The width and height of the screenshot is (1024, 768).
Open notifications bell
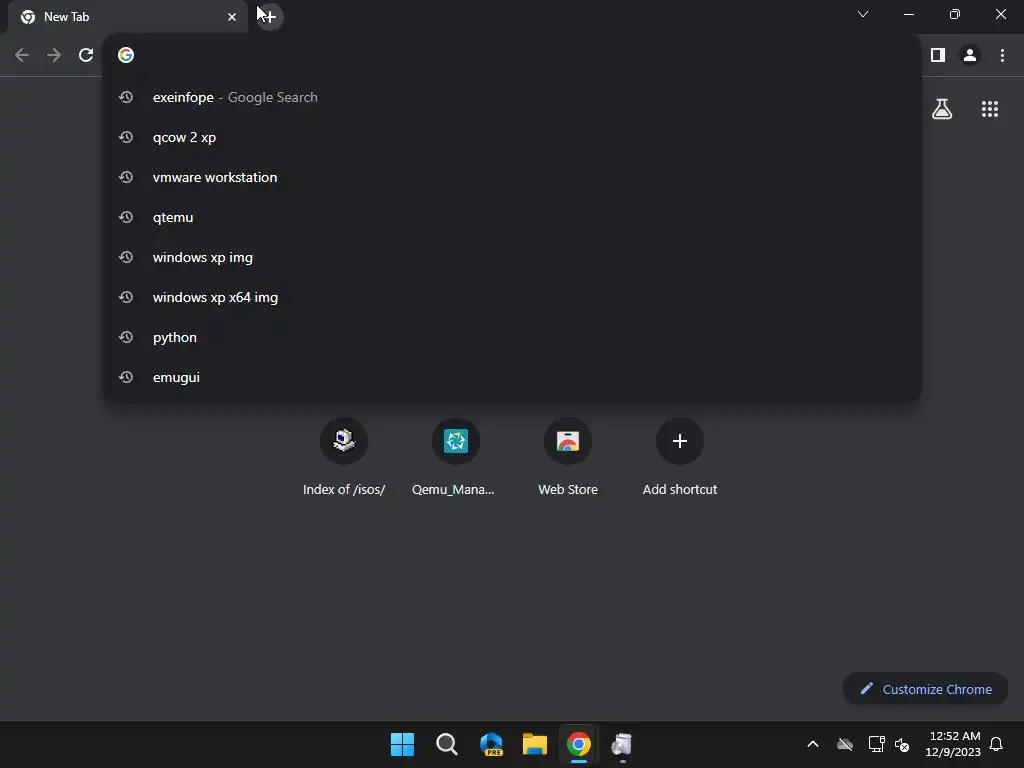[996, 744]
